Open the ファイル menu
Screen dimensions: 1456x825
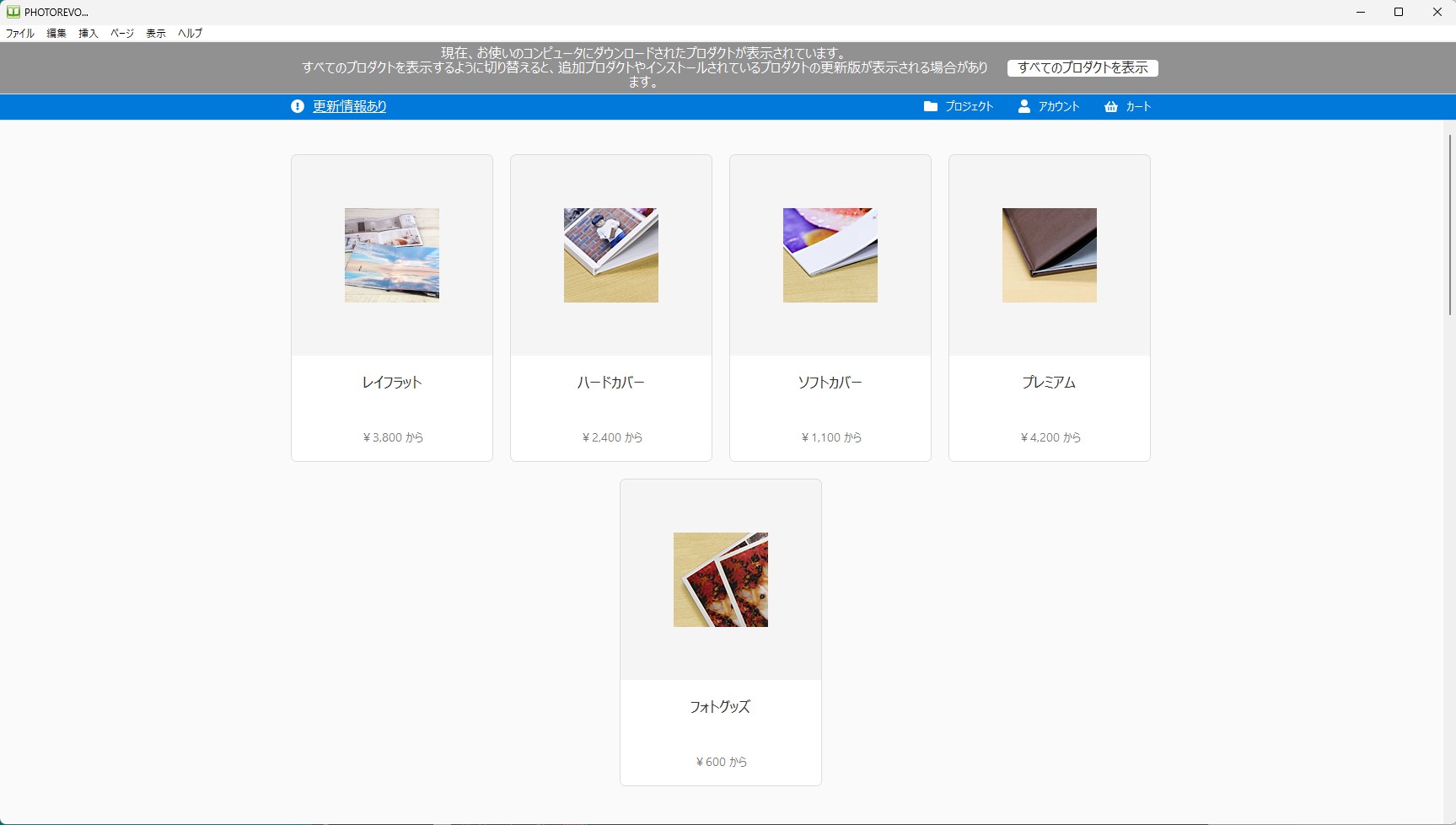(x=20, y=34)
